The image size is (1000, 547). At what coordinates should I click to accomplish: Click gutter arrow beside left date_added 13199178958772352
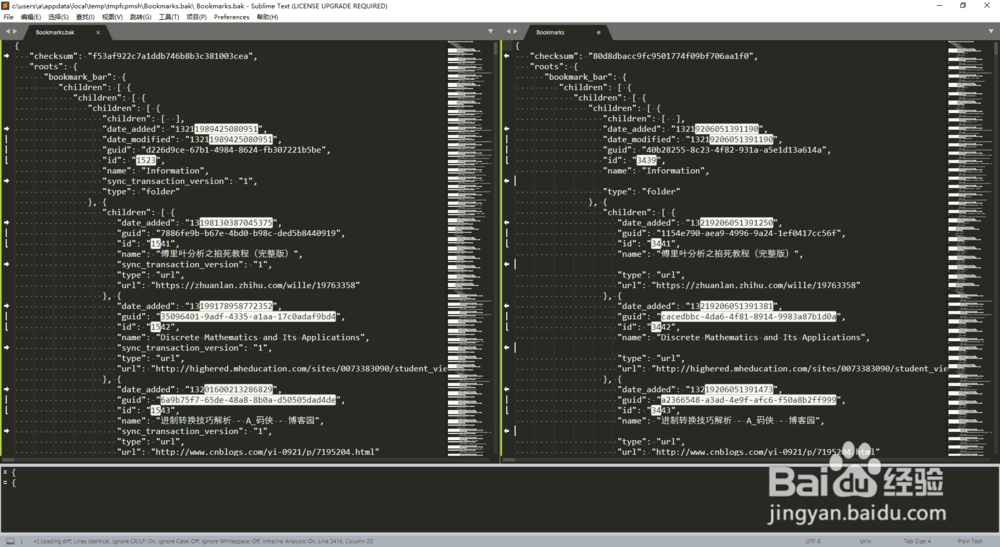(6, 306)
